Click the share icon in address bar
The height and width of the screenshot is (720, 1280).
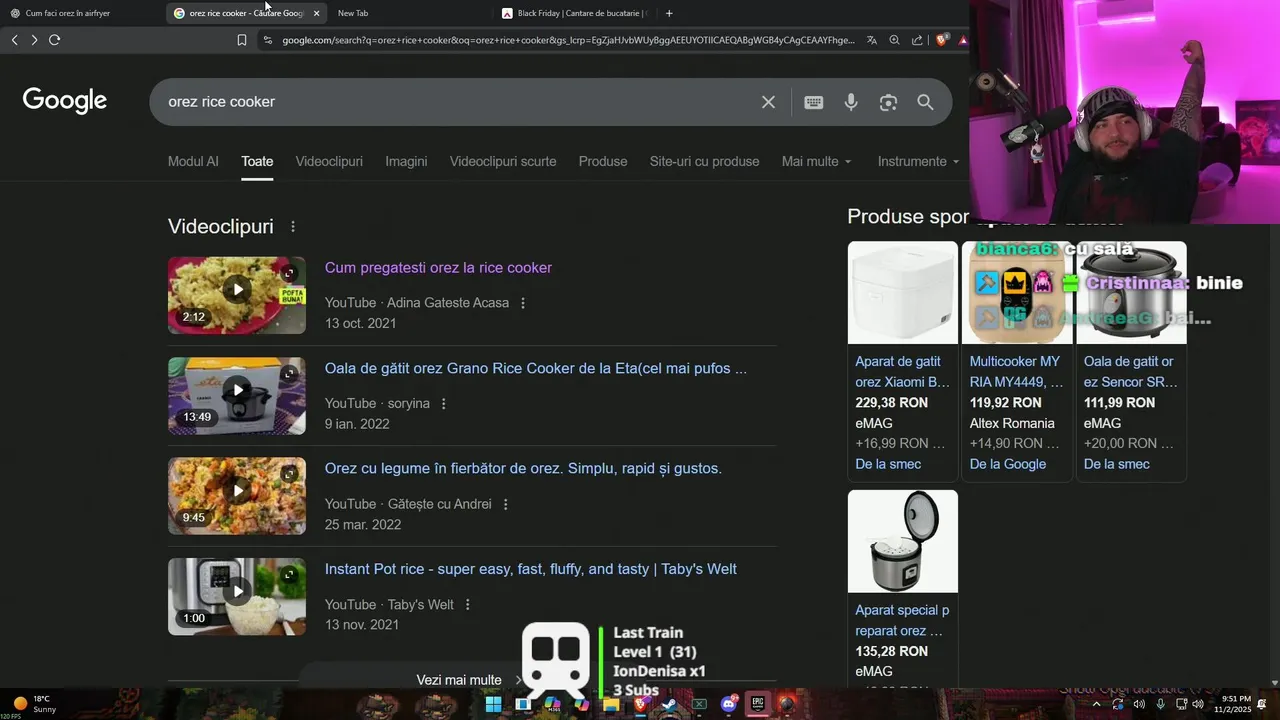tap(917, 40)
